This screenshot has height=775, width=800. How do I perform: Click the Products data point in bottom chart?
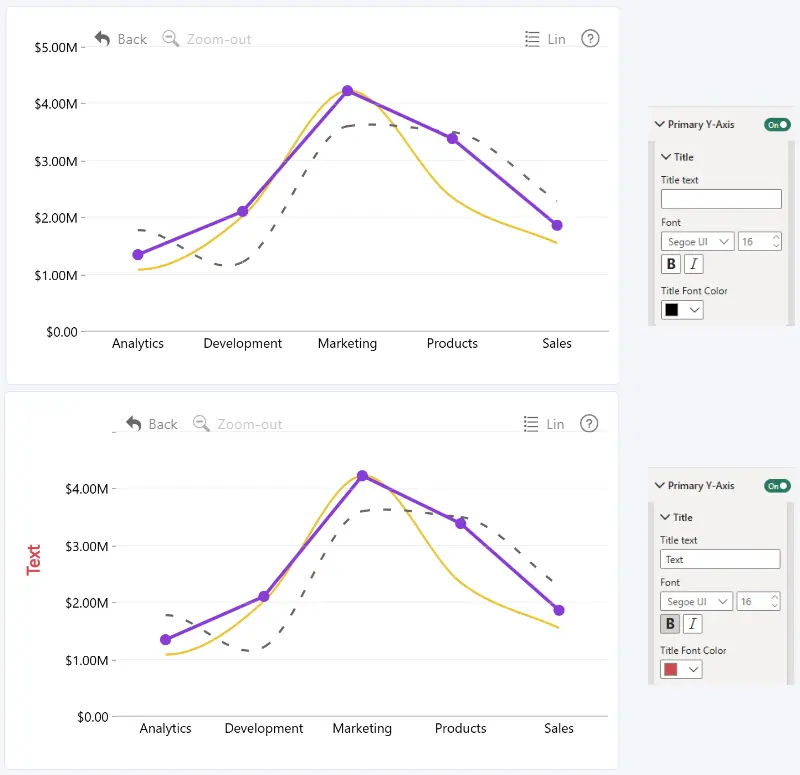pos(460,523)
